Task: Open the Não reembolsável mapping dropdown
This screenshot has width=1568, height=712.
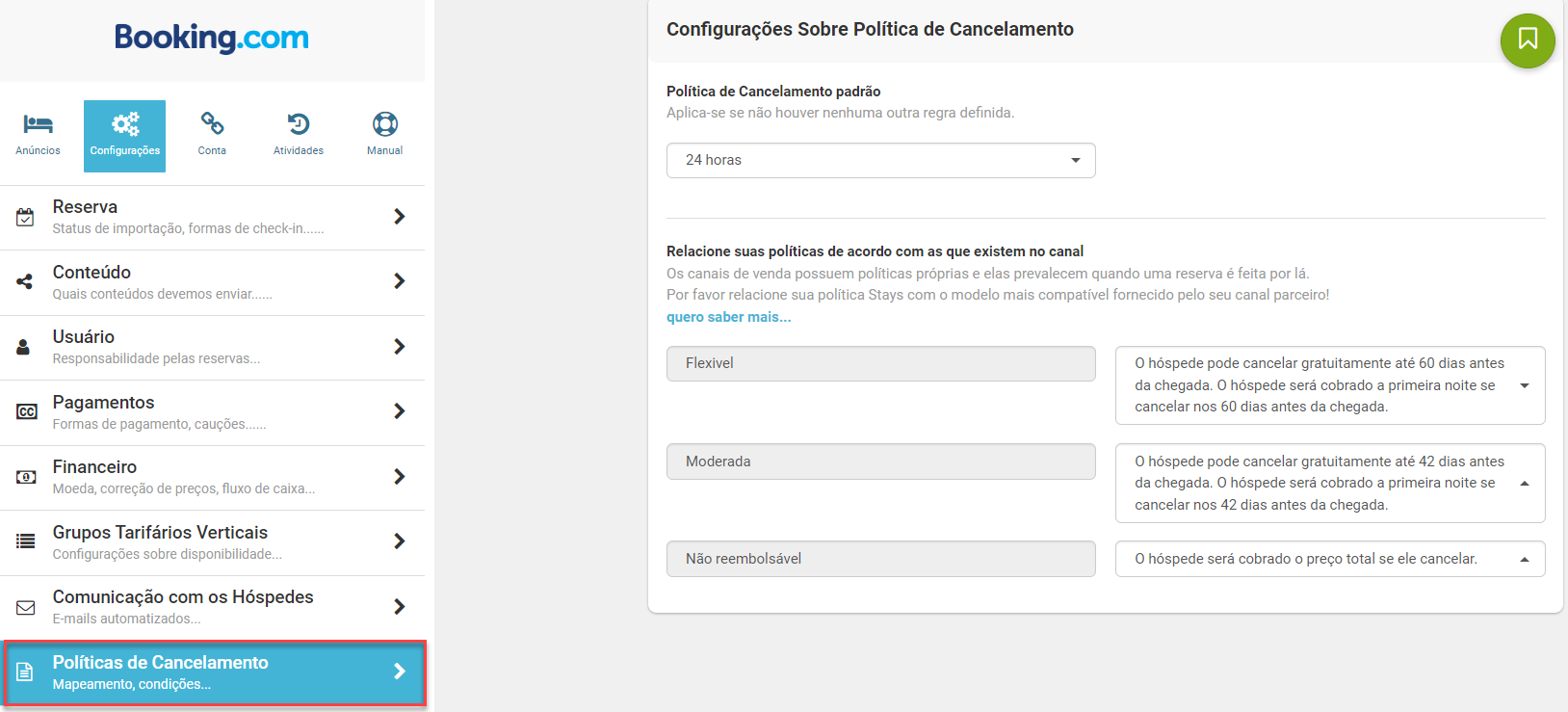Action: [1329, 559]
